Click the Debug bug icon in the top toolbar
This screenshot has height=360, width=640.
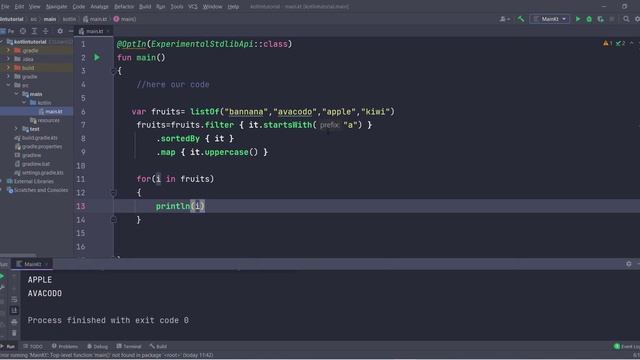589,19
